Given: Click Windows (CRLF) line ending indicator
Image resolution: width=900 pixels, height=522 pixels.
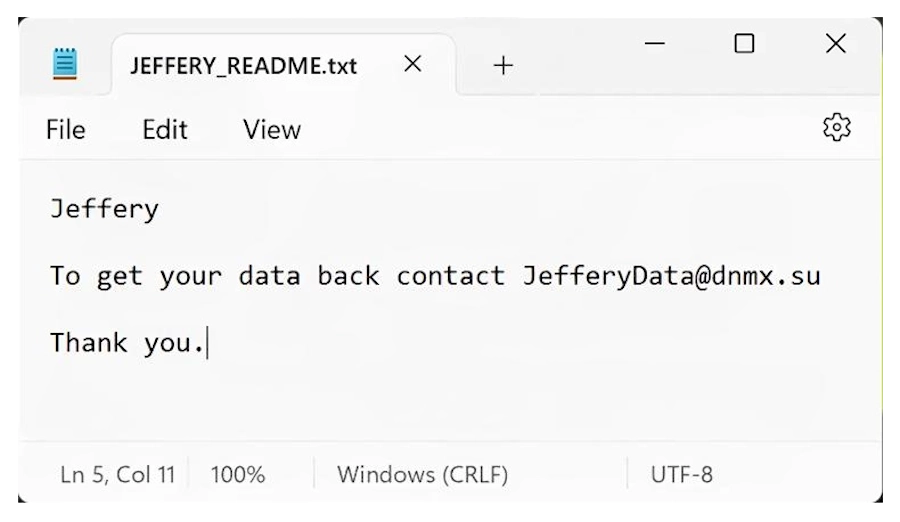Looking at the screenshot, I should click(x=422, y=474).
